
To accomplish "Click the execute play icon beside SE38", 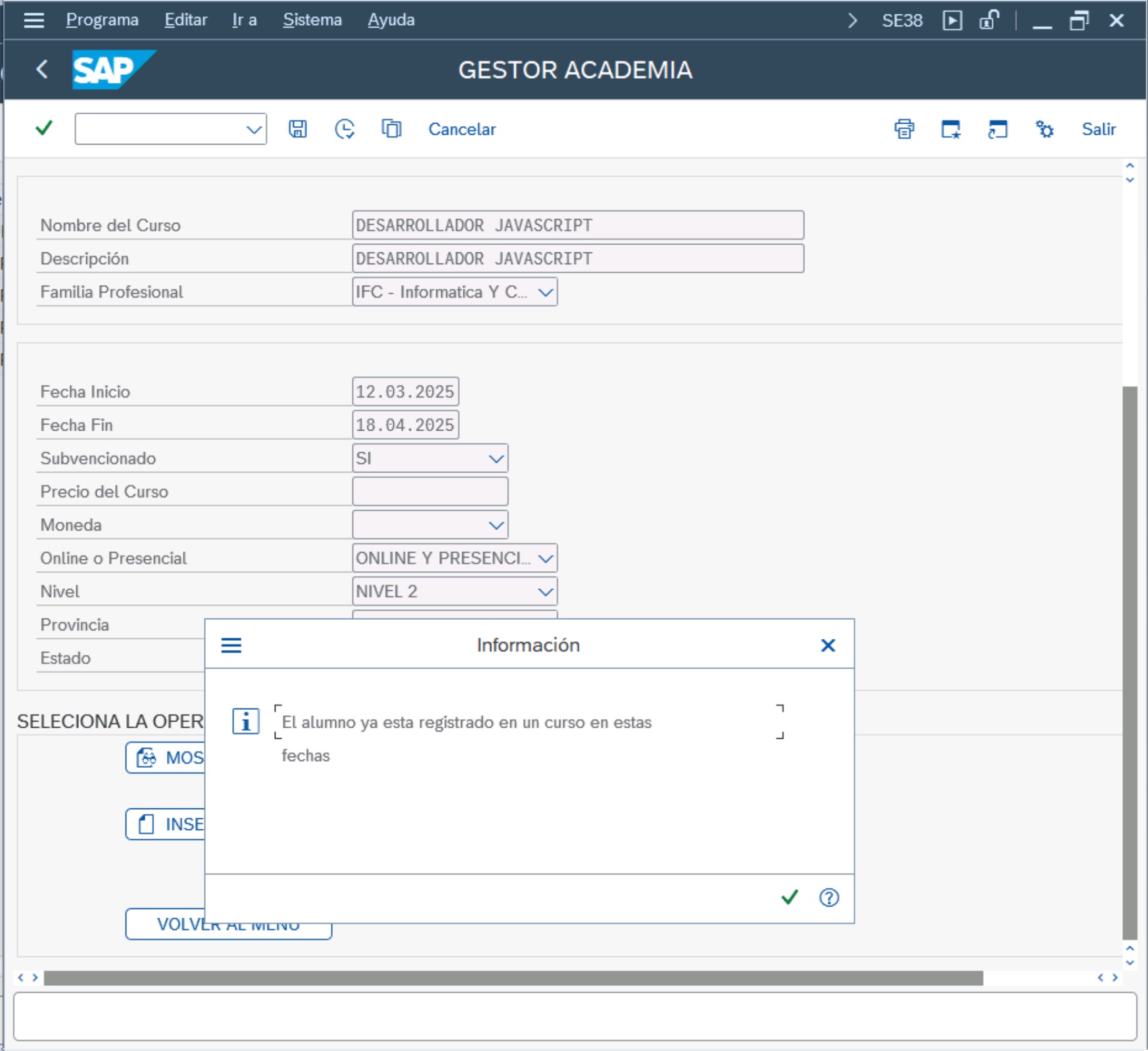I will click(952, 20).
